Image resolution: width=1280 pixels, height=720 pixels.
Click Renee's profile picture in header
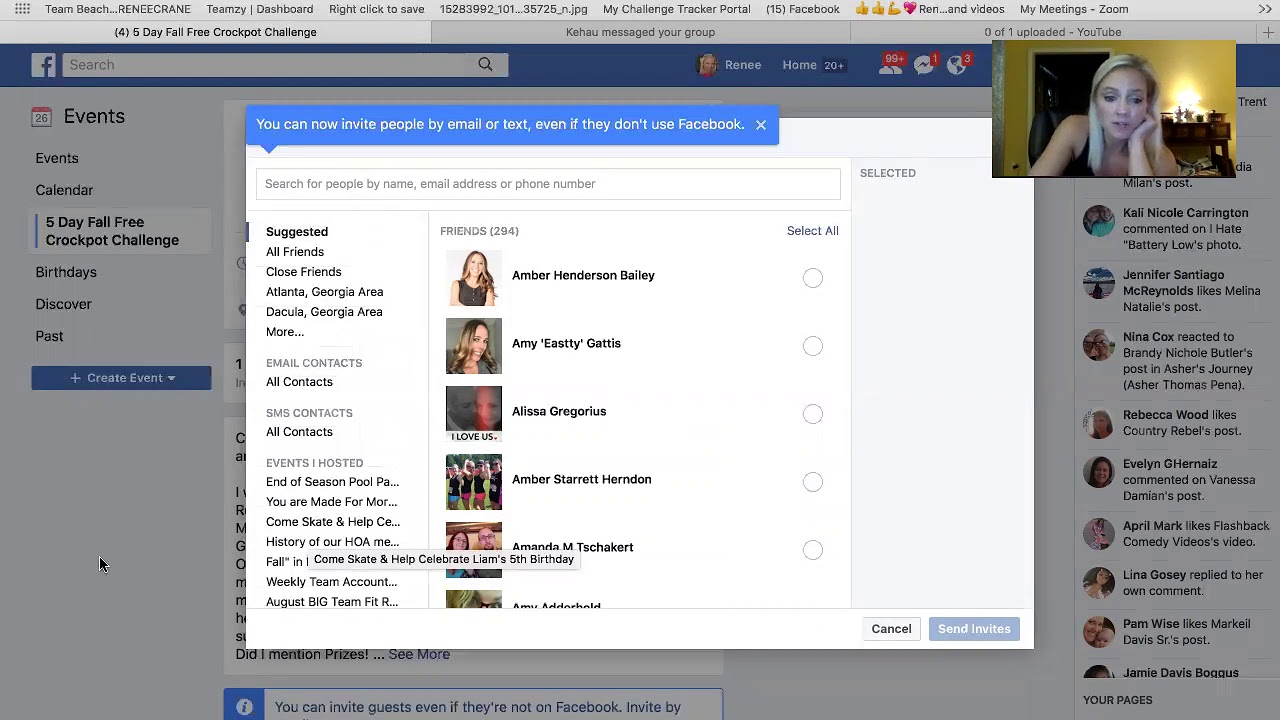(x=708, y=65)
